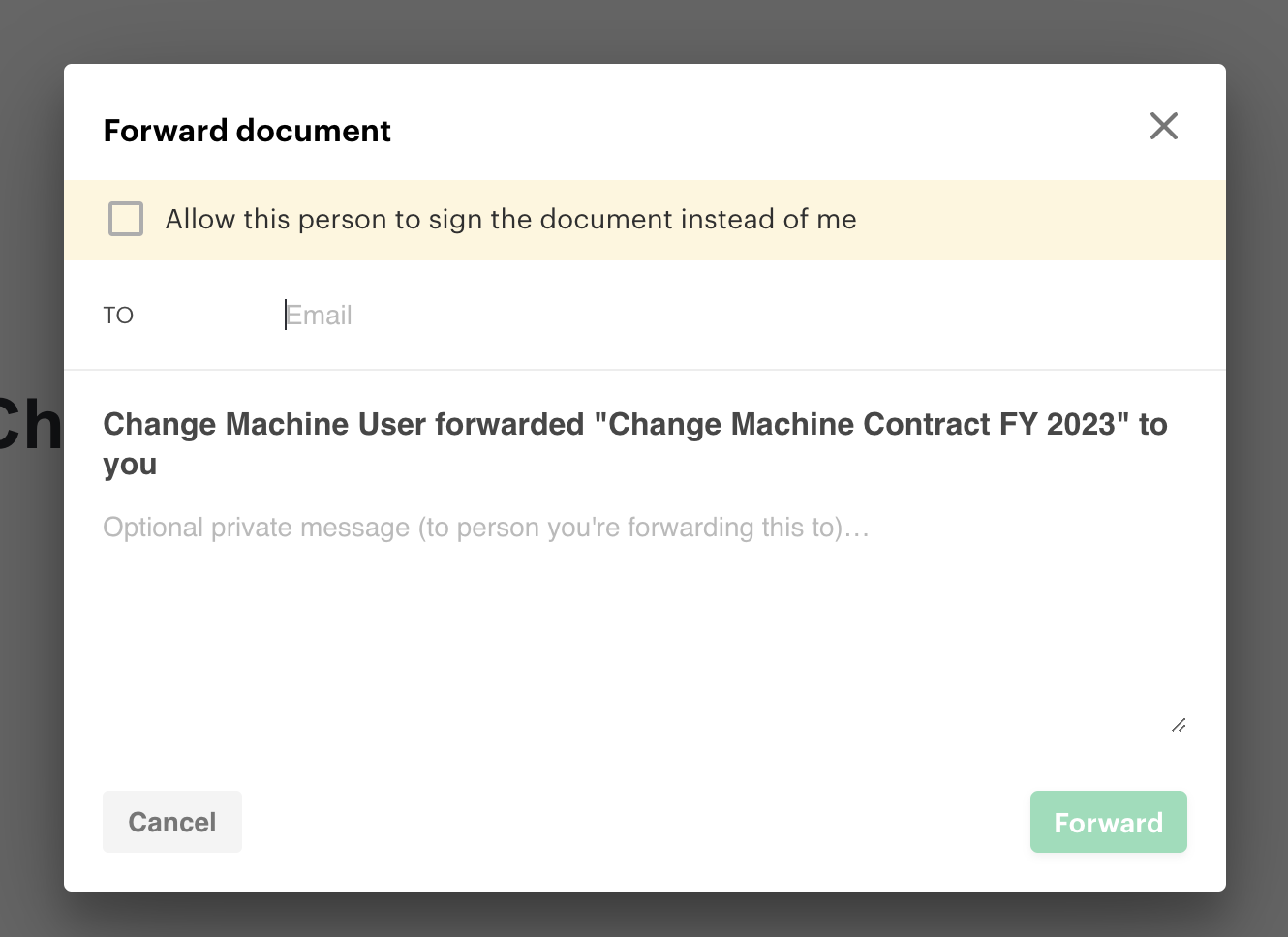
Task: Click "Allow this person to sign" label
Action: point(510,220)
